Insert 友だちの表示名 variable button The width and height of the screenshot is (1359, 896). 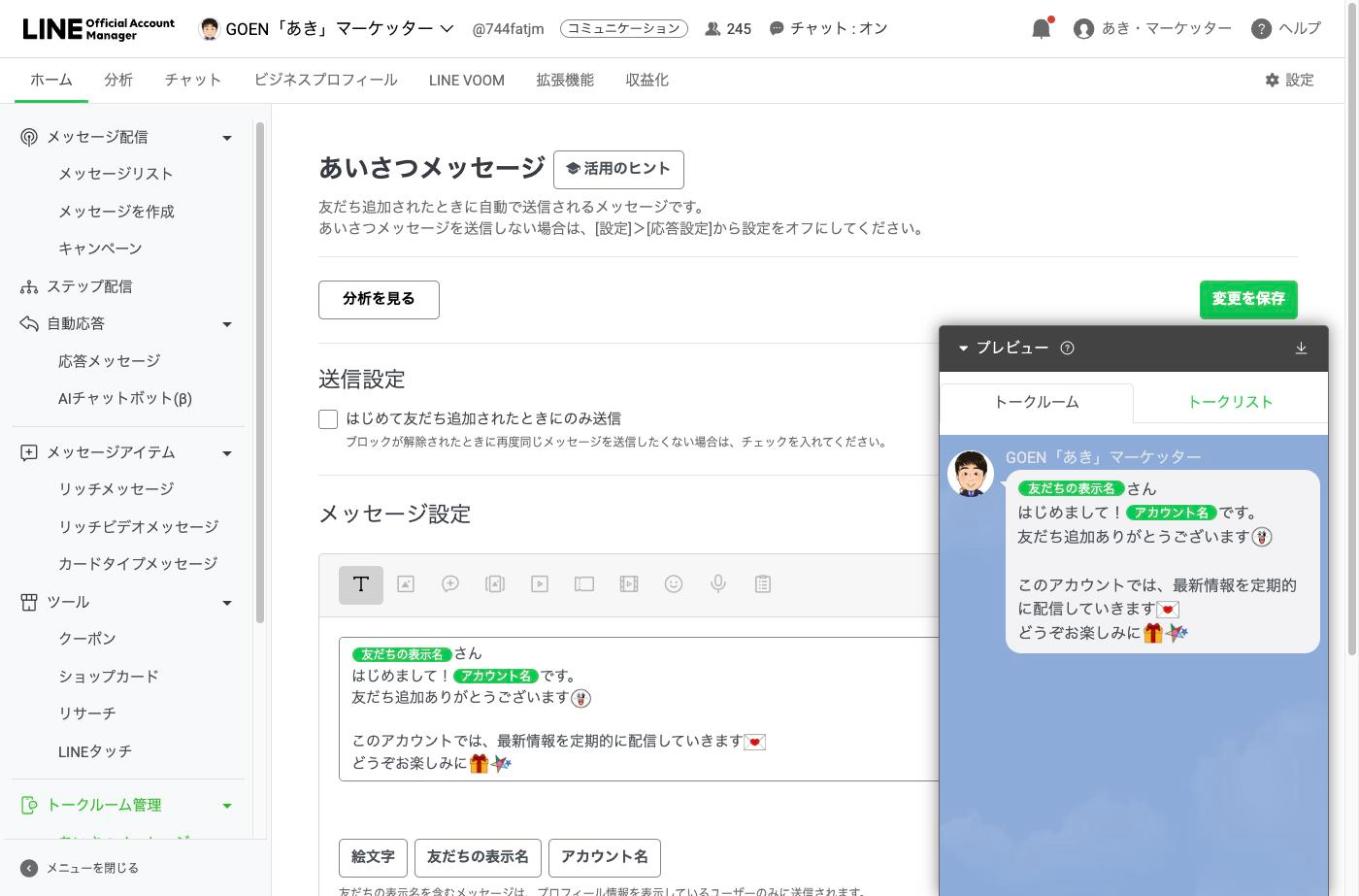(478, 857)
